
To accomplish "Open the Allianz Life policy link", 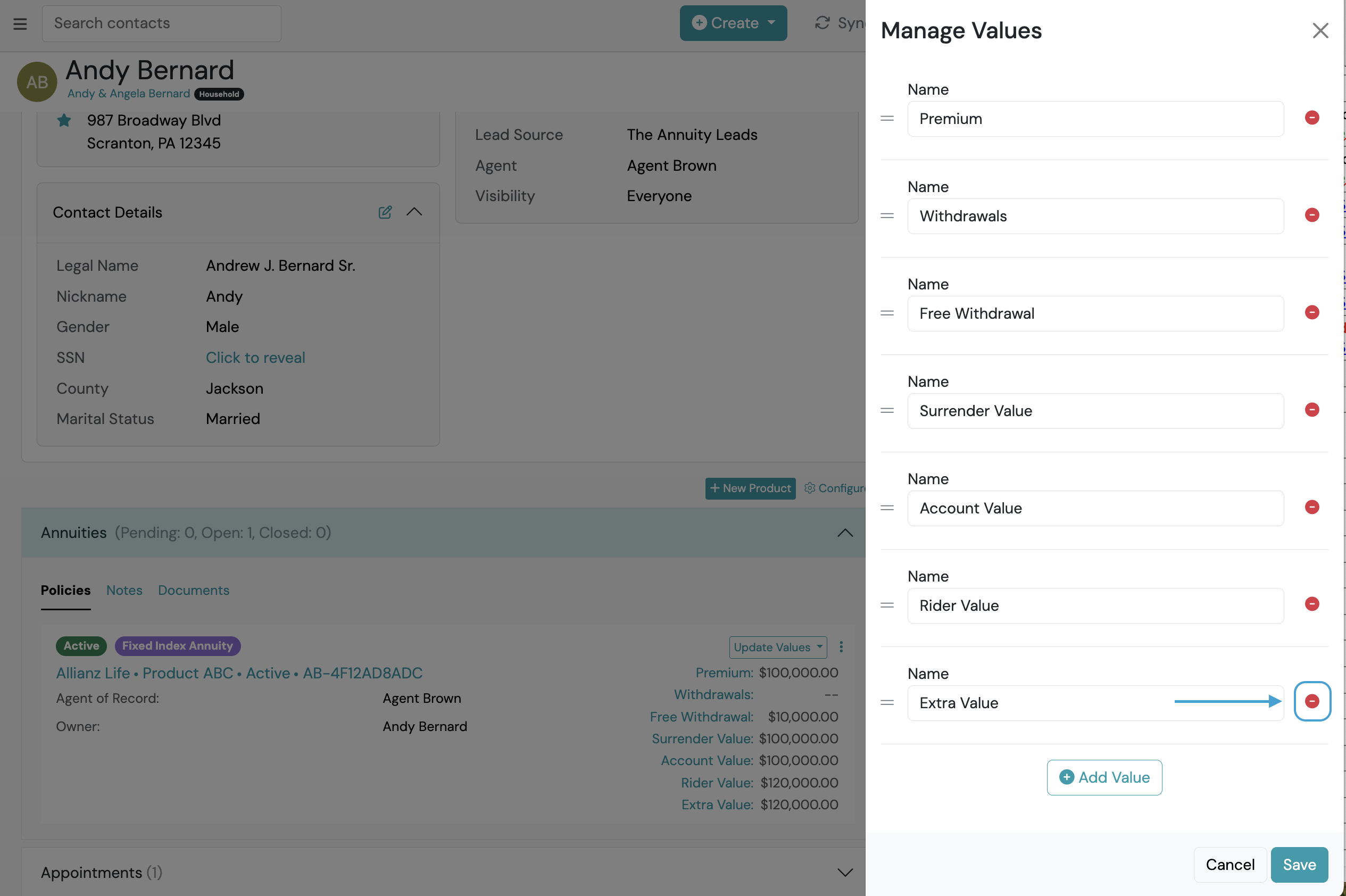I will [239, 673].
